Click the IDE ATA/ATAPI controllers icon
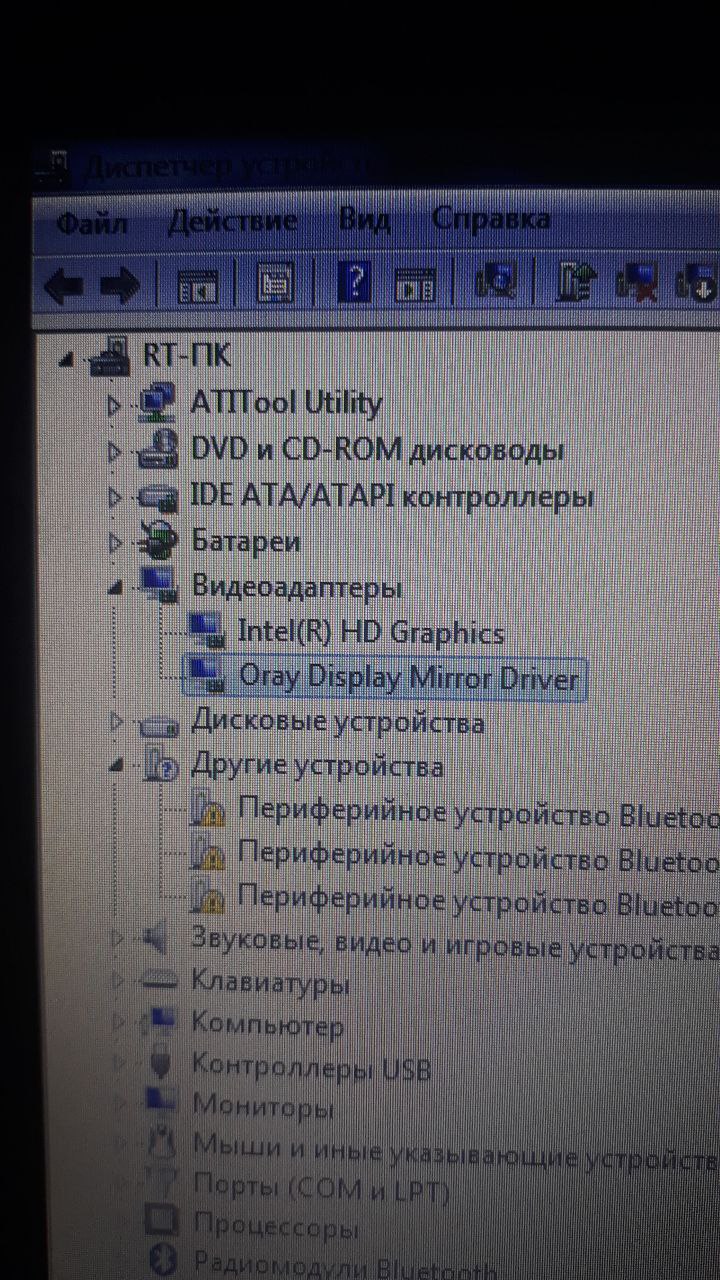 coord(157,495)
